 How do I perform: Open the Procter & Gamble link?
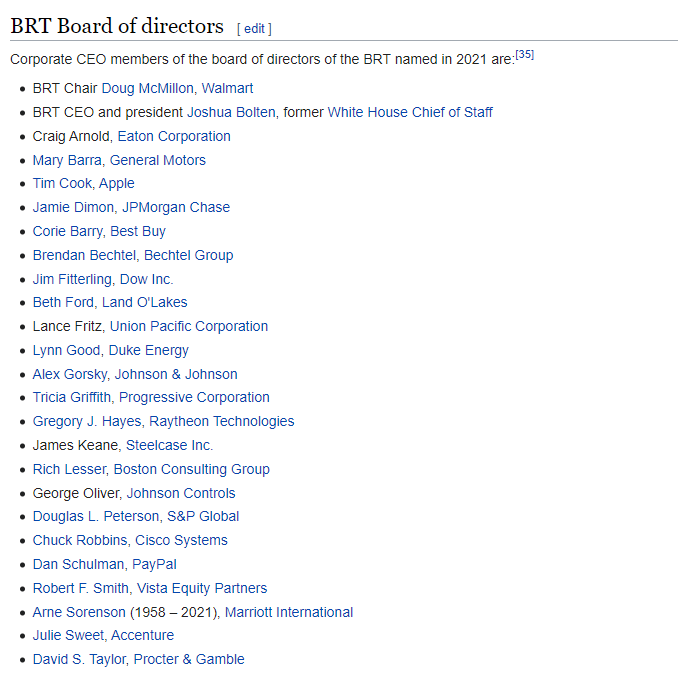tap(189, 659)
